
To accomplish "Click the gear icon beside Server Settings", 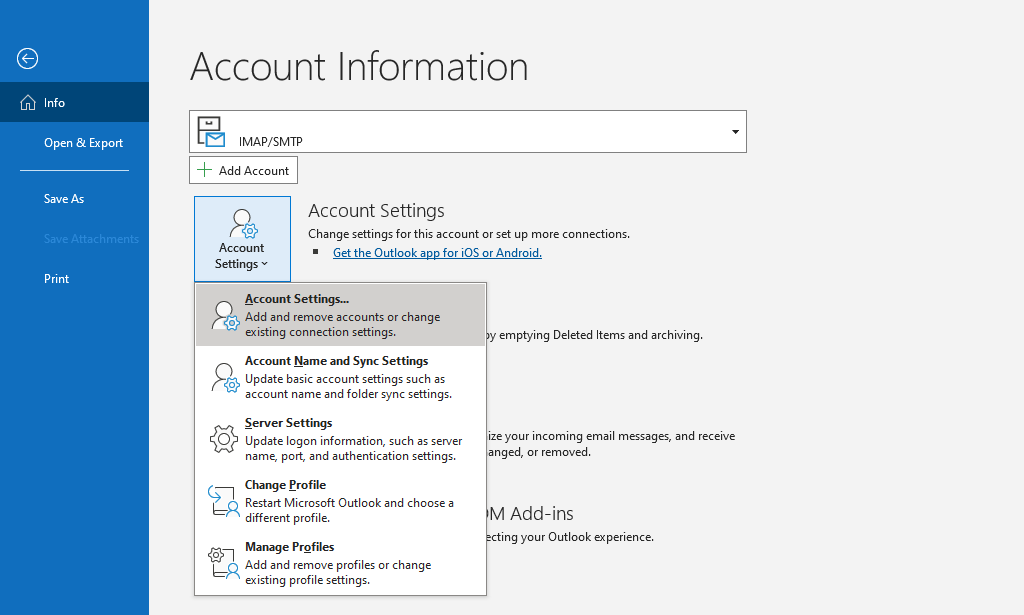I will pyautogui.click(x=223, y=439).
